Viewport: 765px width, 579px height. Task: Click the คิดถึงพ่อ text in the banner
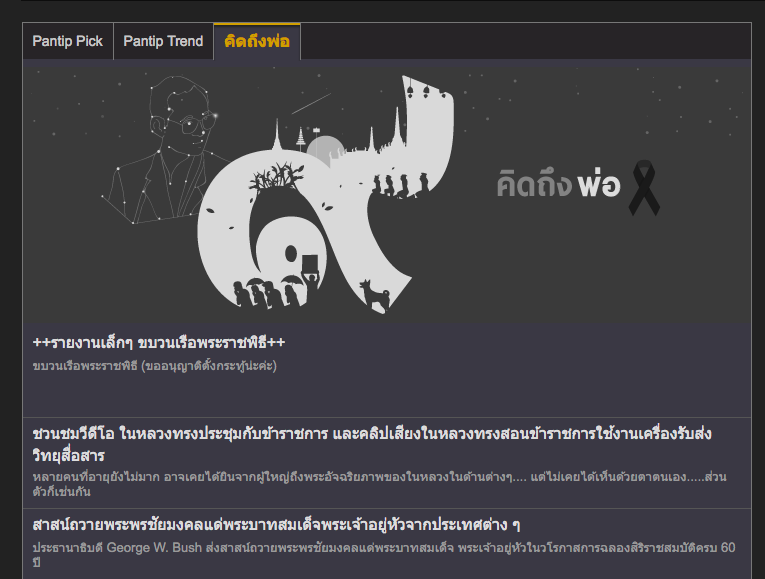click(x=558, y=186)
